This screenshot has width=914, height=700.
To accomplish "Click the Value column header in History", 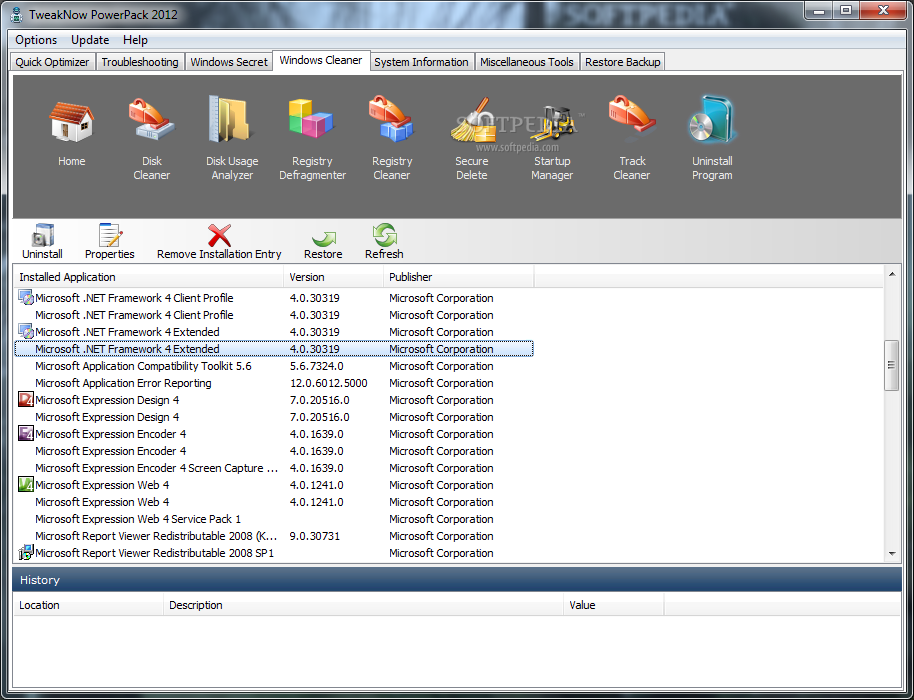I will (x=613, y=605).
